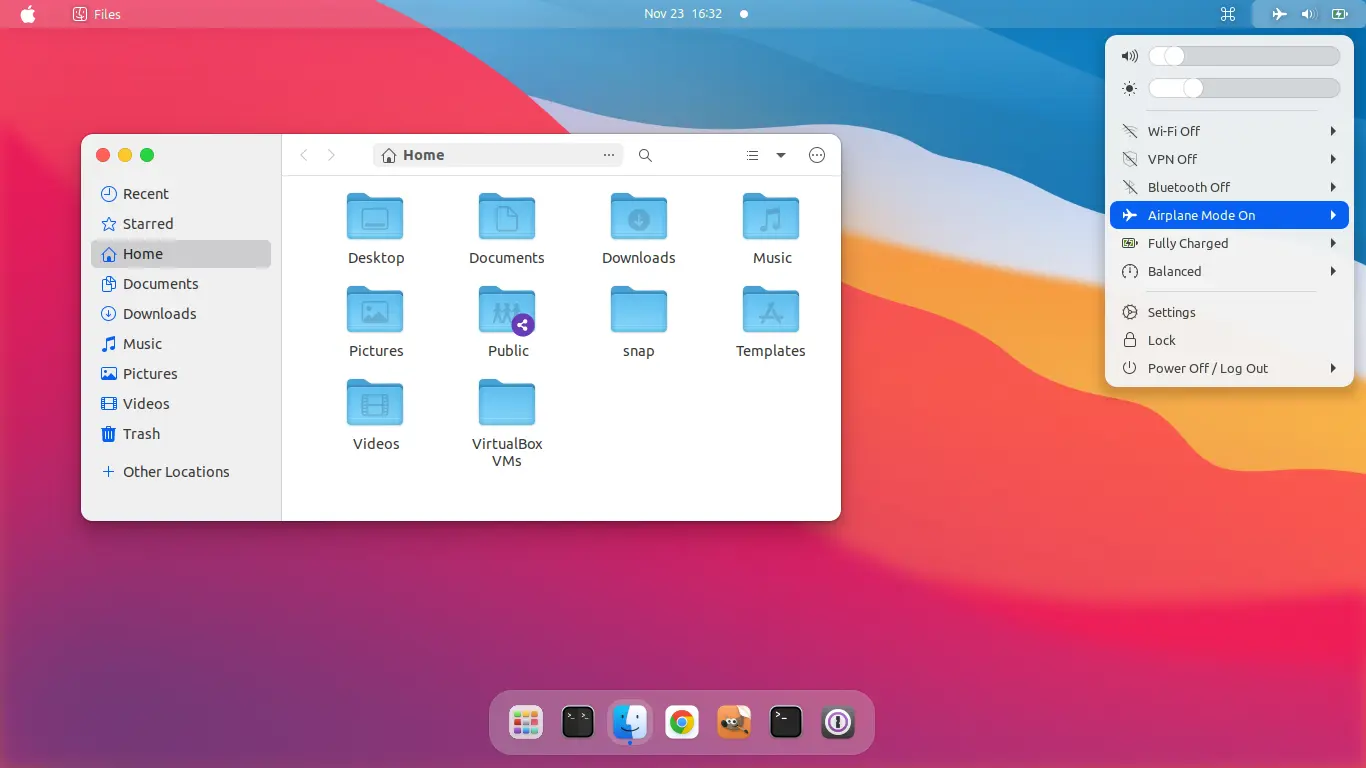The height and width of the screenshot is (768, 1366).
Task: Click the list view toggle icon
Action: pos(753,155)
